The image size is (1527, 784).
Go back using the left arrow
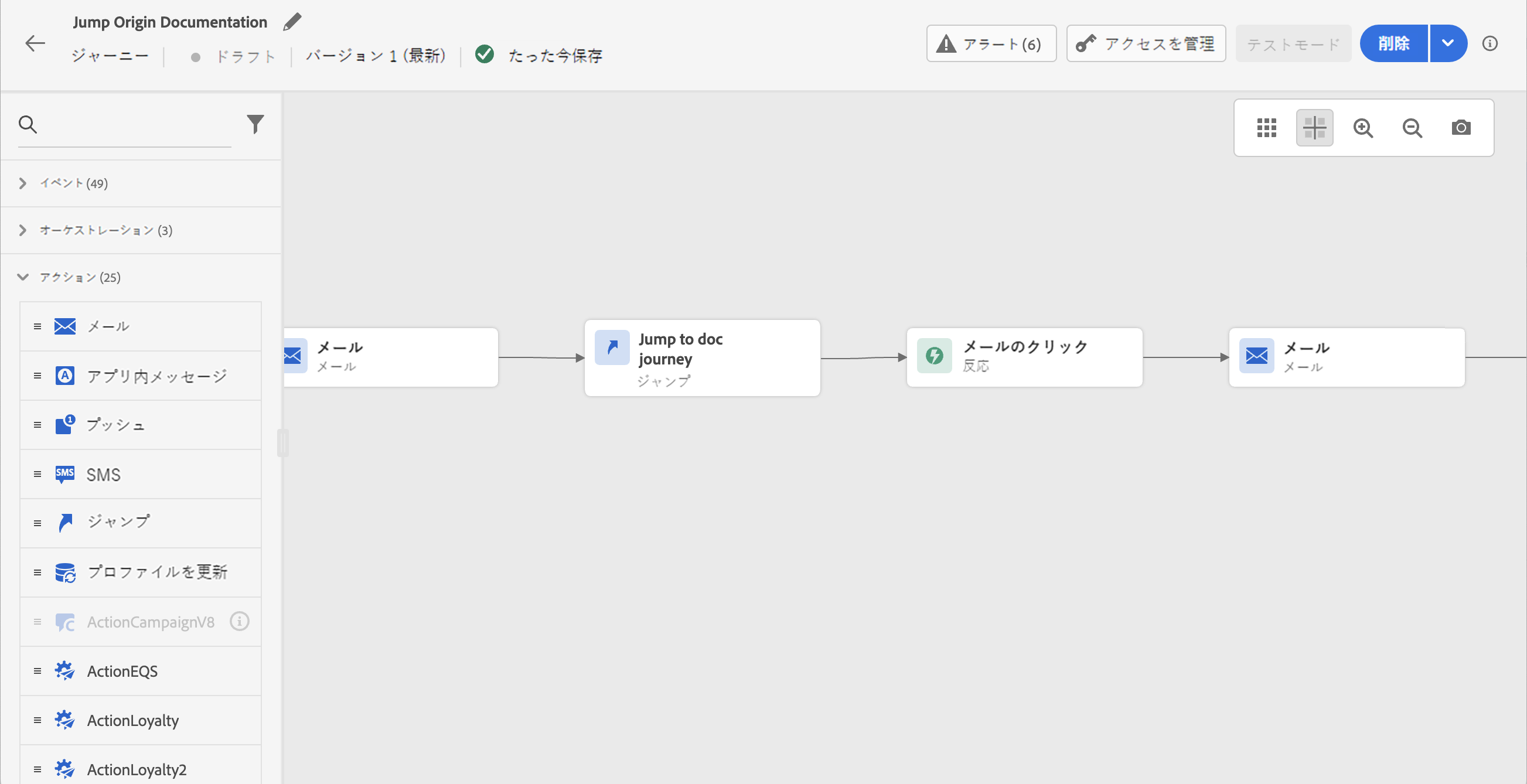coord(35,43)
